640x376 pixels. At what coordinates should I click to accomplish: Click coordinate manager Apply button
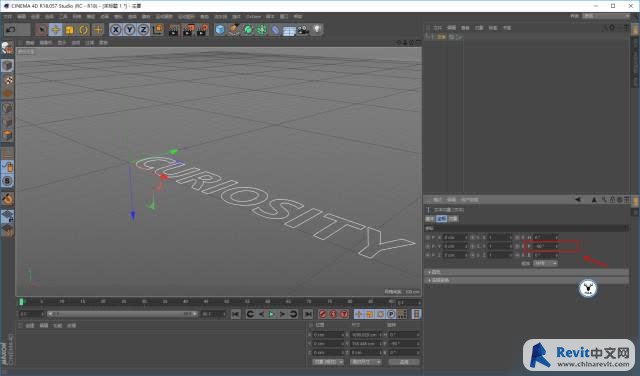[x=404, y=362]
